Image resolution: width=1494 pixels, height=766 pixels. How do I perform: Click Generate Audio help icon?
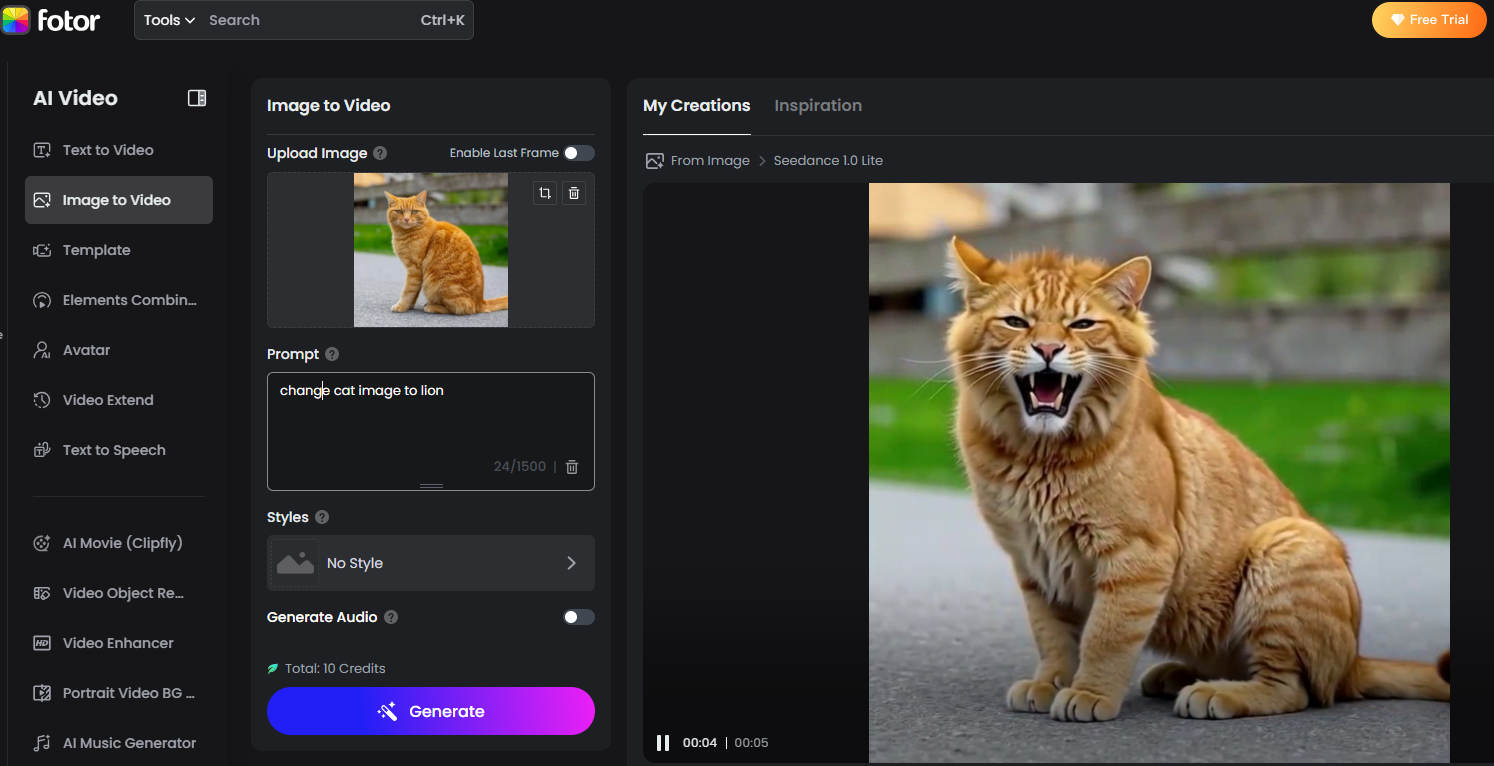[x=391, y=617]
